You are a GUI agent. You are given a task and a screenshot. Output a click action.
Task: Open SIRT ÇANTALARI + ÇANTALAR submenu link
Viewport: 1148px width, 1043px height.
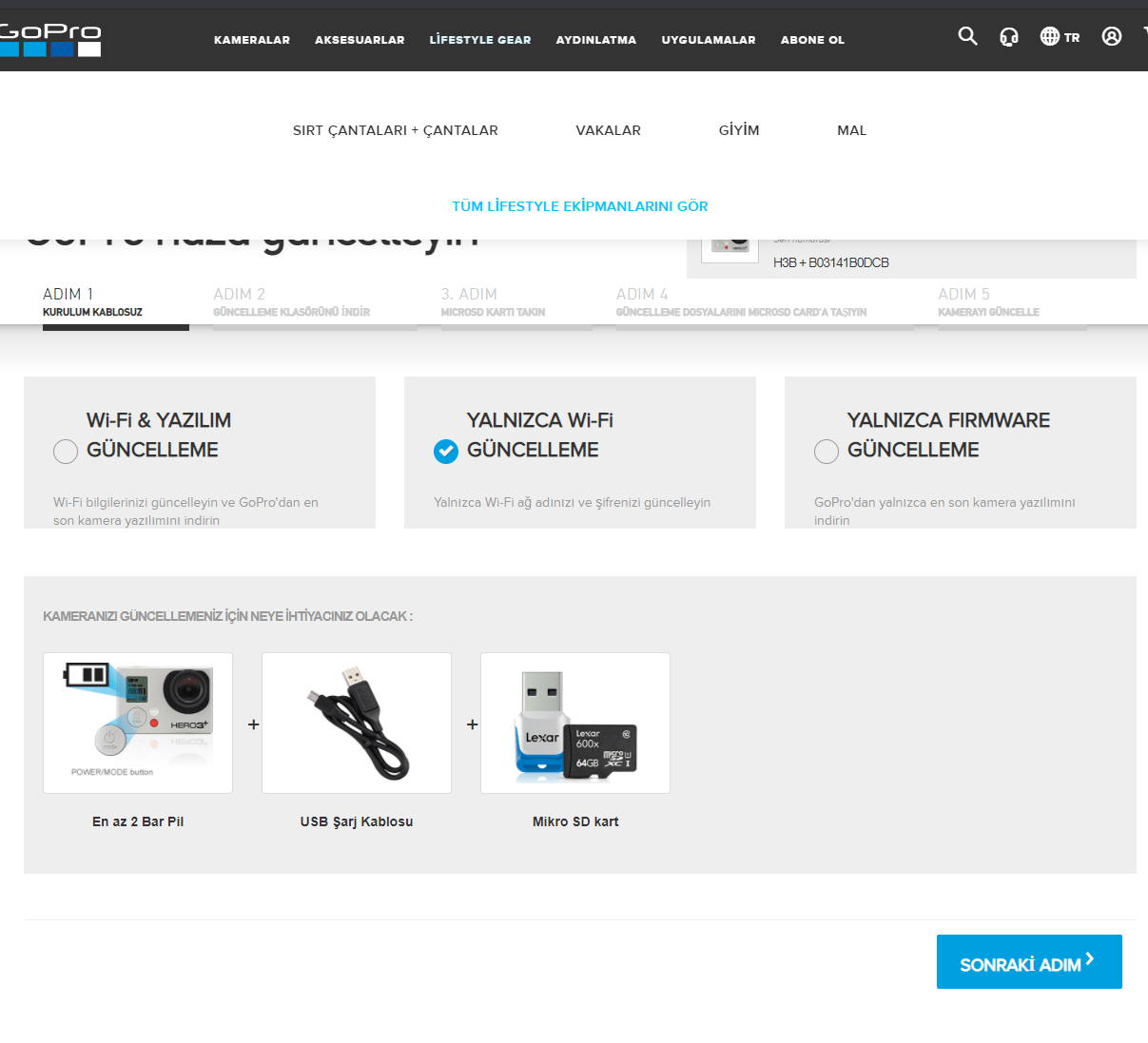point(396,130)
